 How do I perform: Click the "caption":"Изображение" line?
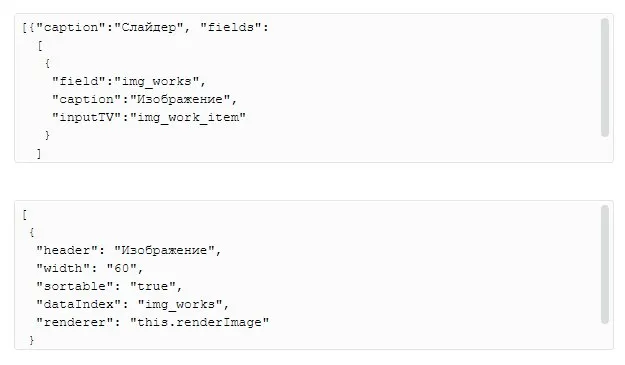pyautogui.click(x=144, y=100)
